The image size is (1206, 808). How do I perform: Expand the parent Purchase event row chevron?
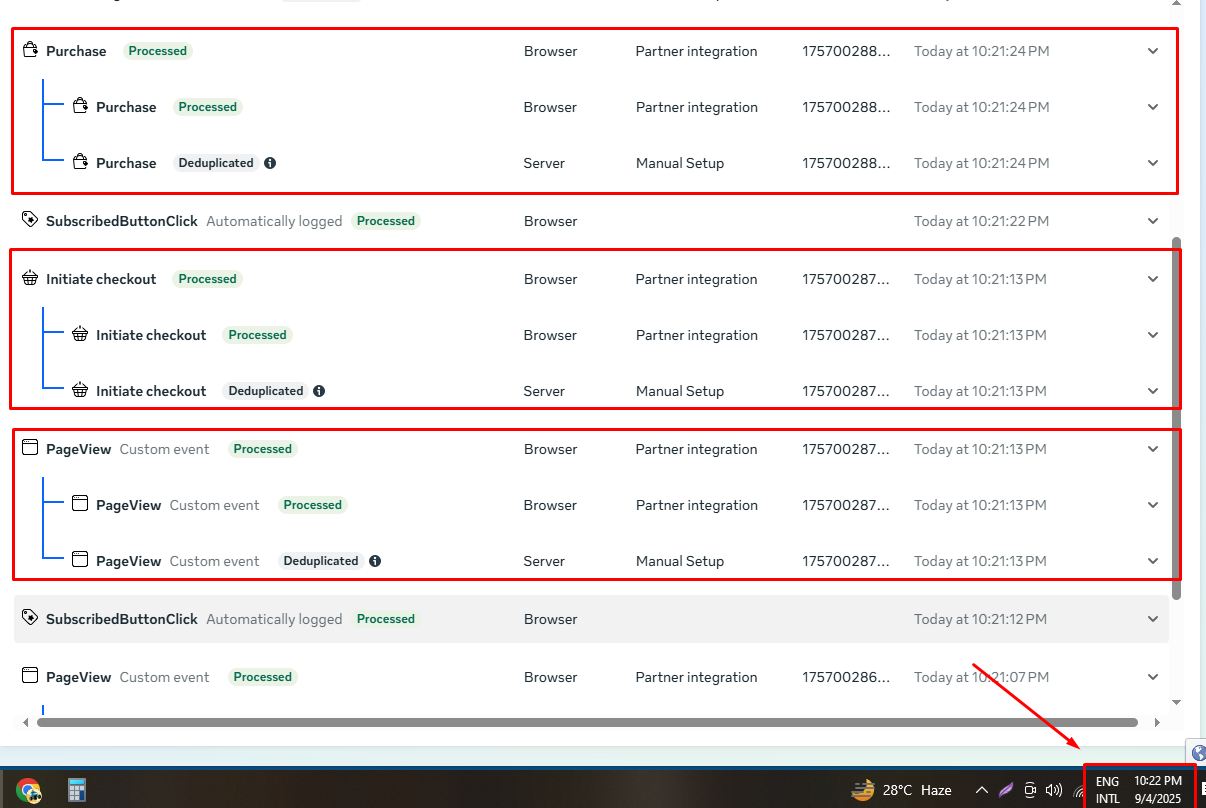pyautogui.click(x=1153, y=51)
